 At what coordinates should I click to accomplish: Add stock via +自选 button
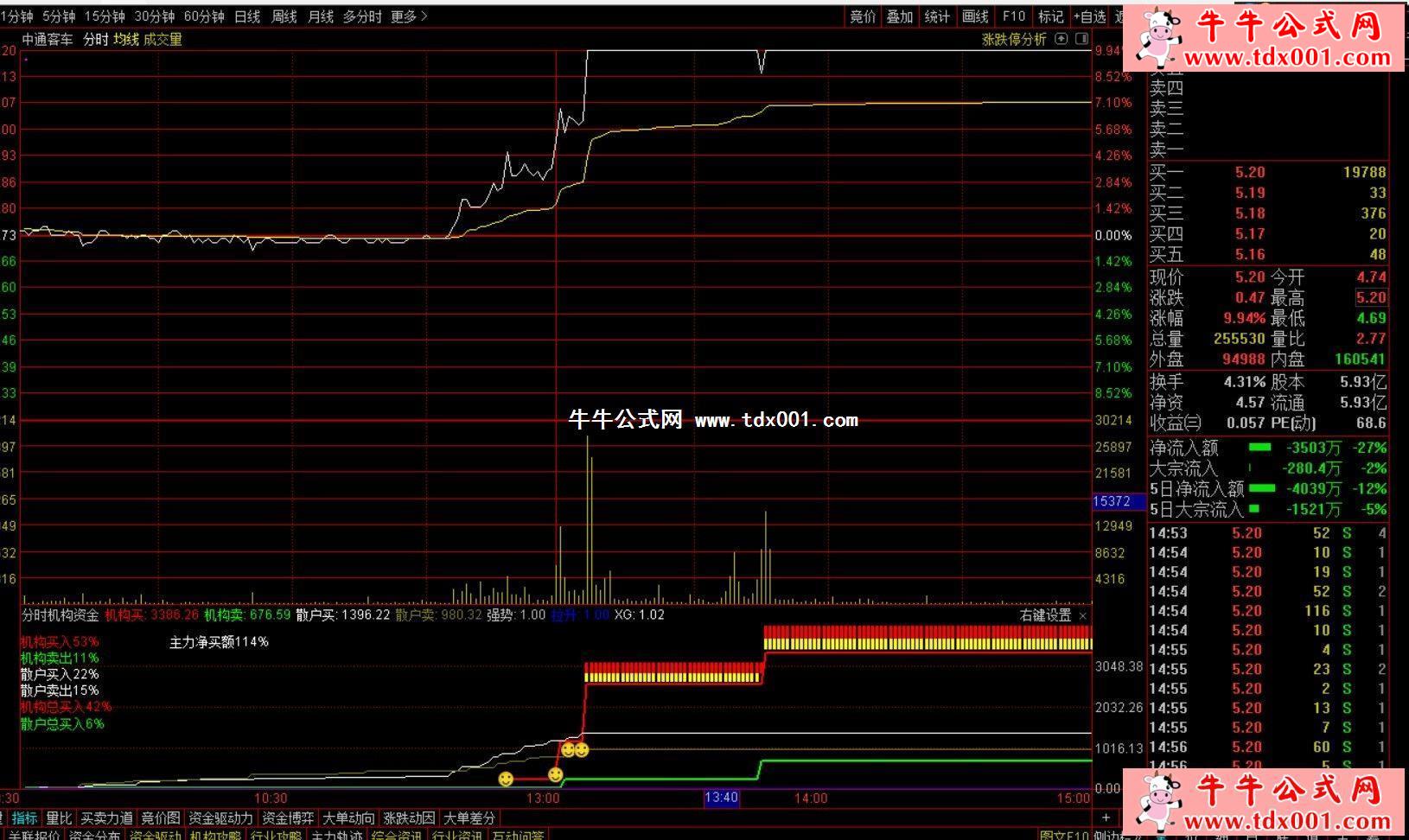coord(1090,16)
